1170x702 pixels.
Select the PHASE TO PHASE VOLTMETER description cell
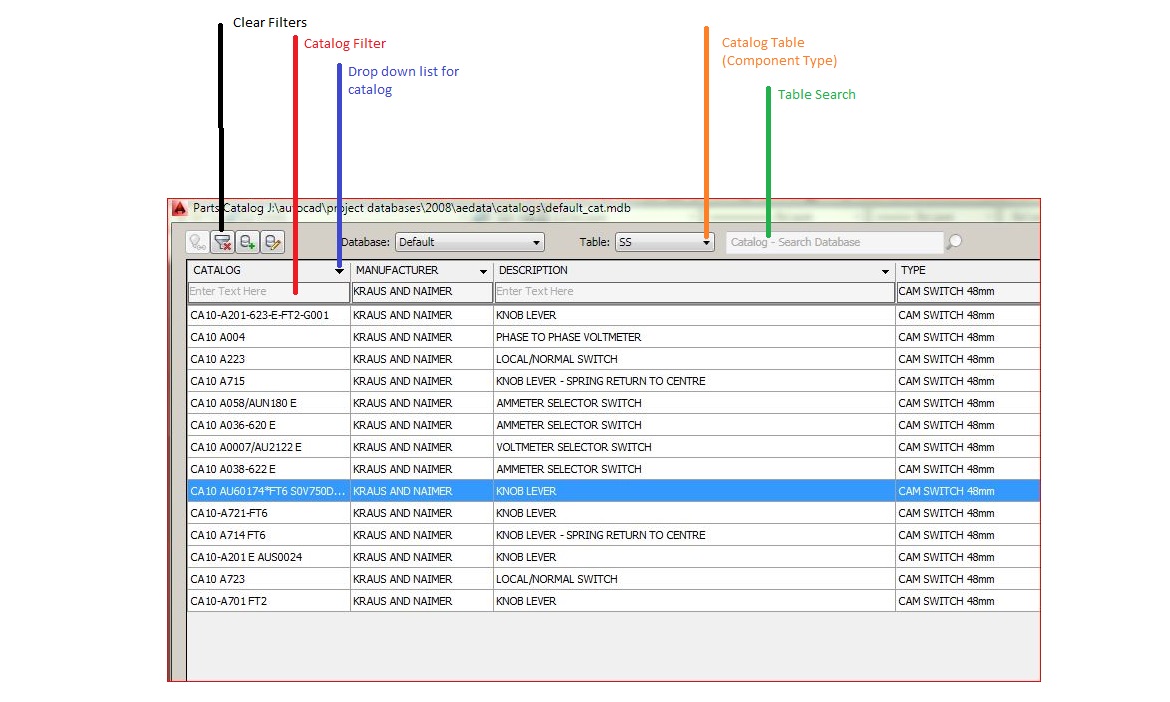(694, 337)
